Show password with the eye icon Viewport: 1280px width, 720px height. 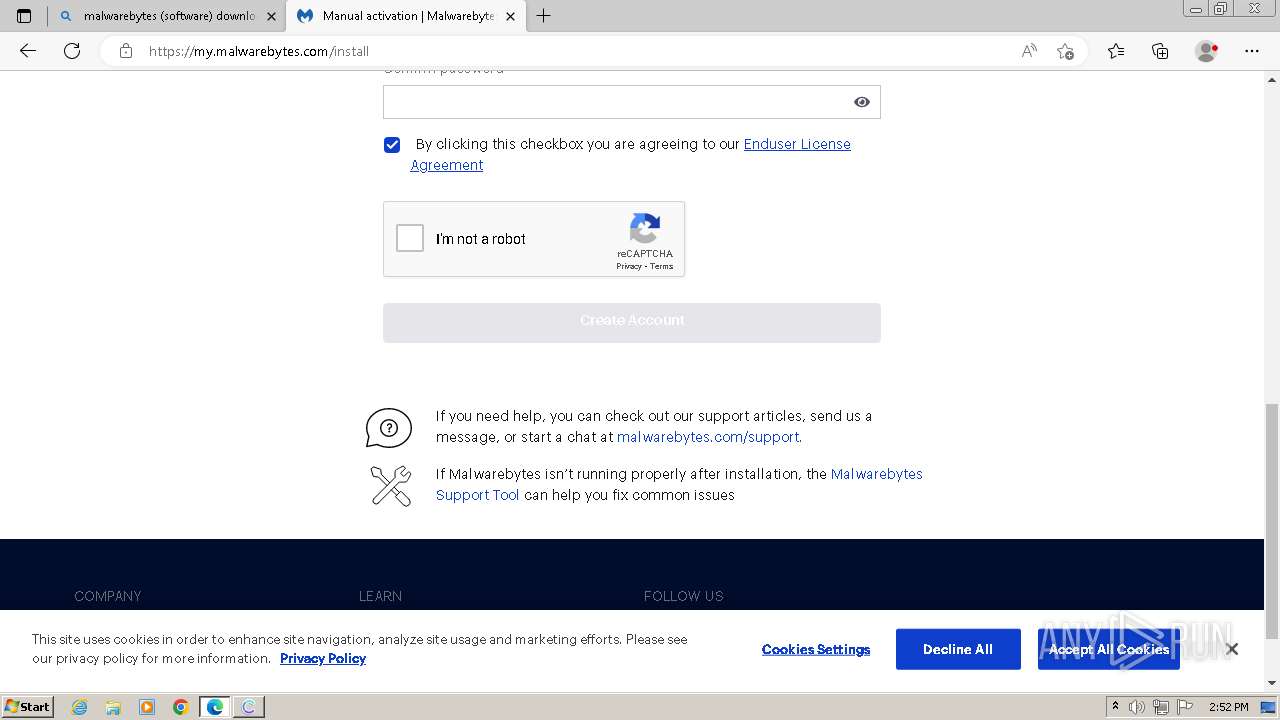(862, 102)
